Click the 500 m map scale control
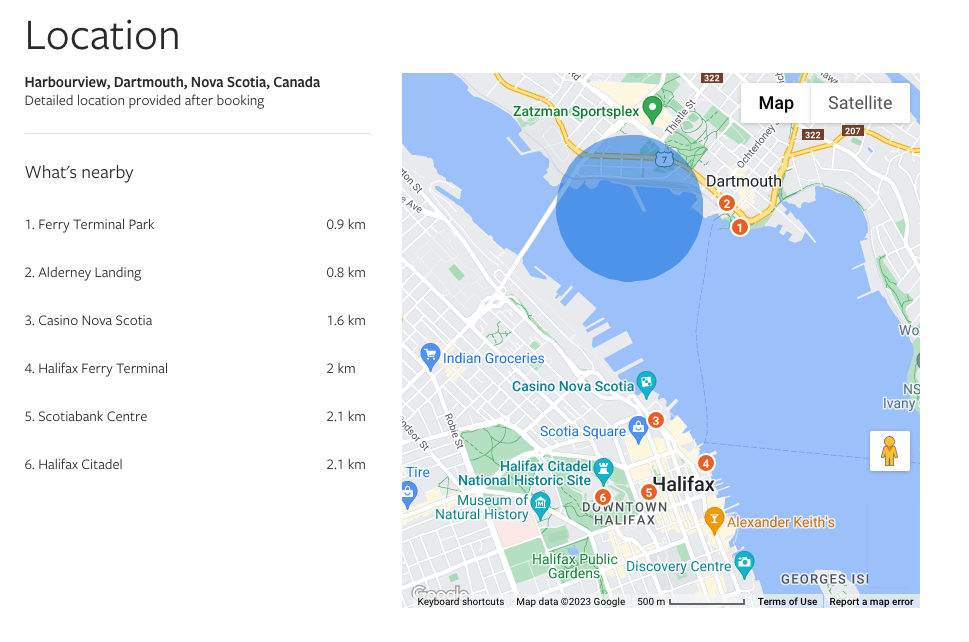Image resolution: width=969 pixels, height=642 pixels. click(691, 602)
